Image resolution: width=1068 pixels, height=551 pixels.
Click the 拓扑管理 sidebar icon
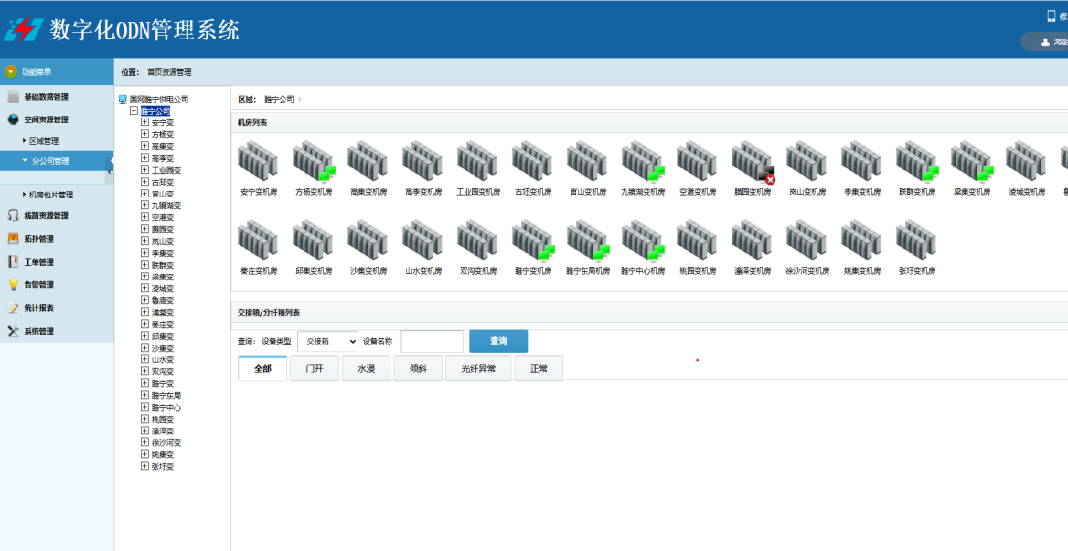pyautogui.click(x=13, y=239)
